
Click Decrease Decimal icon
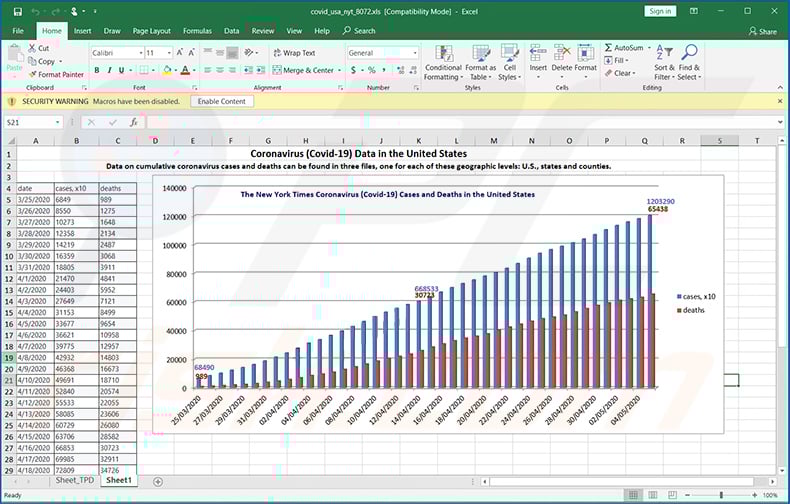tap(413, 70)
